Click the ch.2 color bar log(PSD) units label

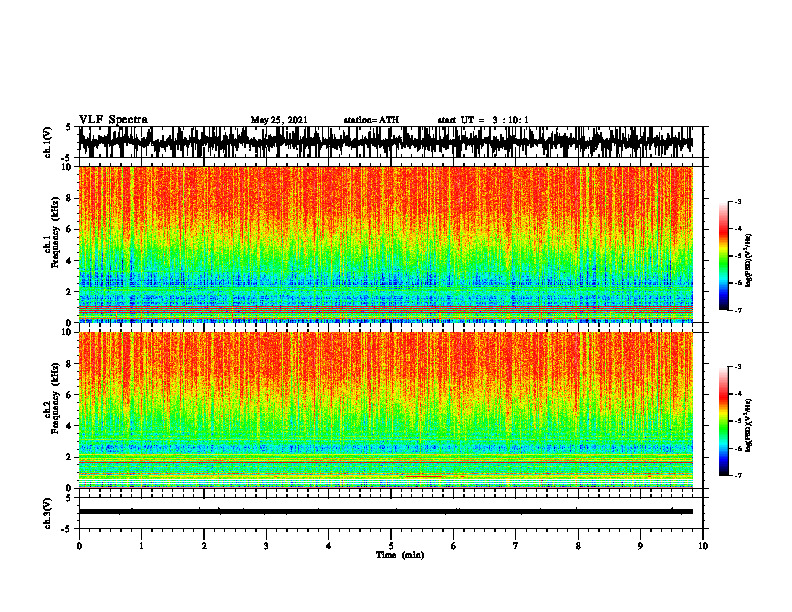pyautogui.click(x=749, y=425)
